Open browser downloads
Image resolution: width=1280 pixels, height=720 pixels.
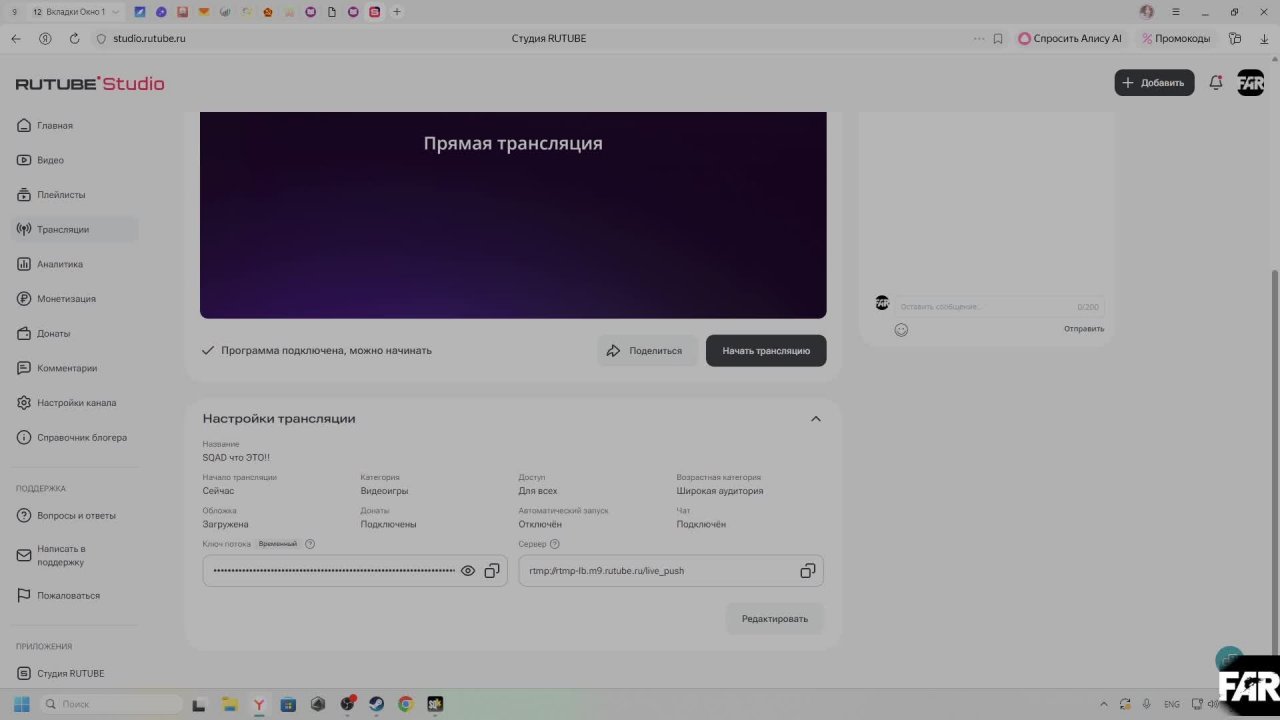1264,39
